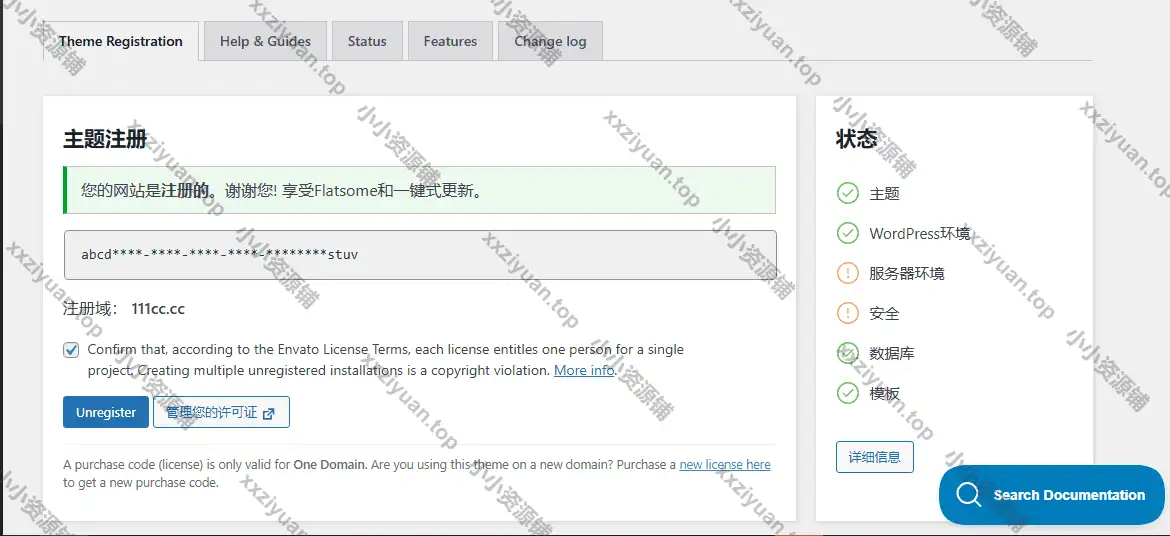
Task: Select the Features tab
Action: [x=450, y=41]
